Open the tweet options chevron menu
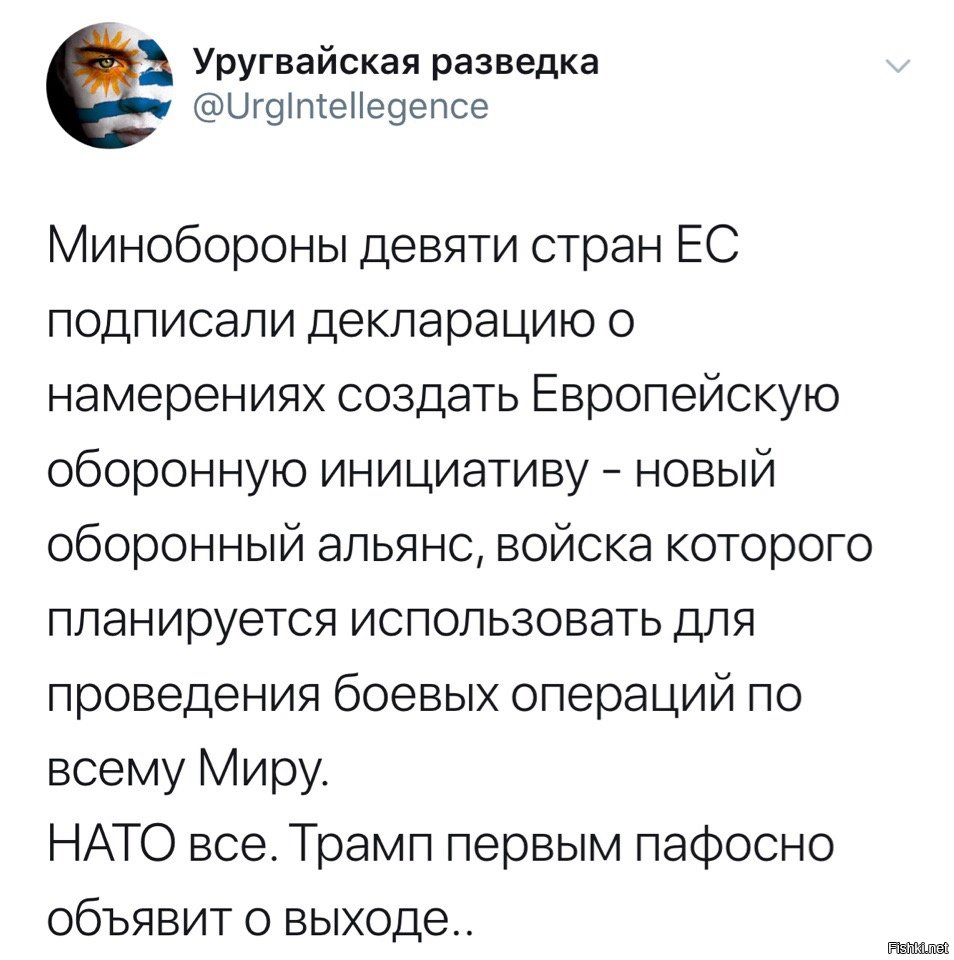 click(x=898, y=66)
